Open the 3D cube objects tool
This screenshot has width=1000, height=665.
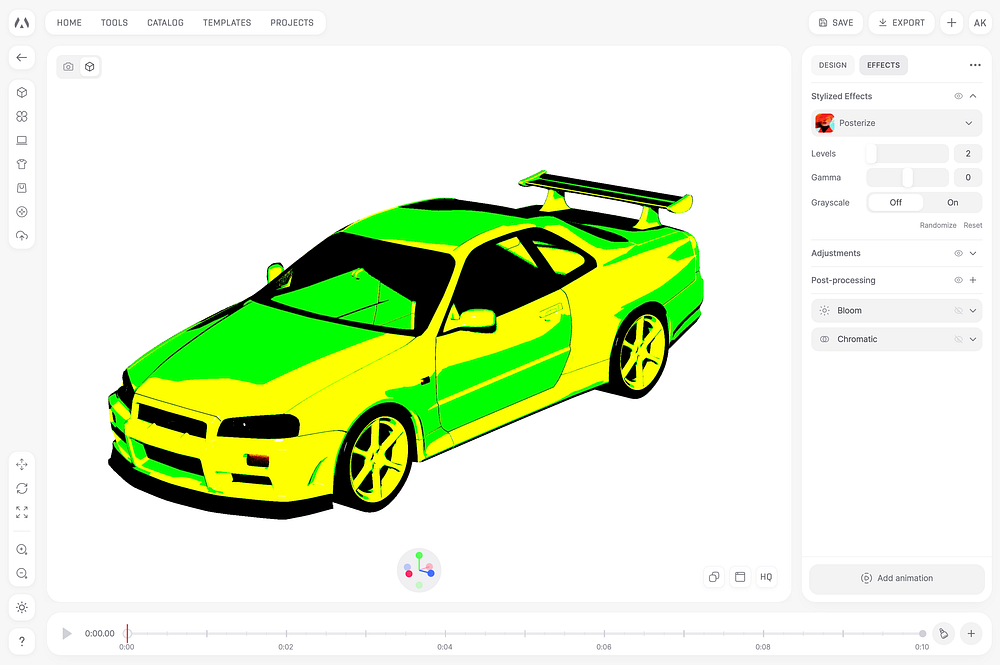[x=22, y=92]
